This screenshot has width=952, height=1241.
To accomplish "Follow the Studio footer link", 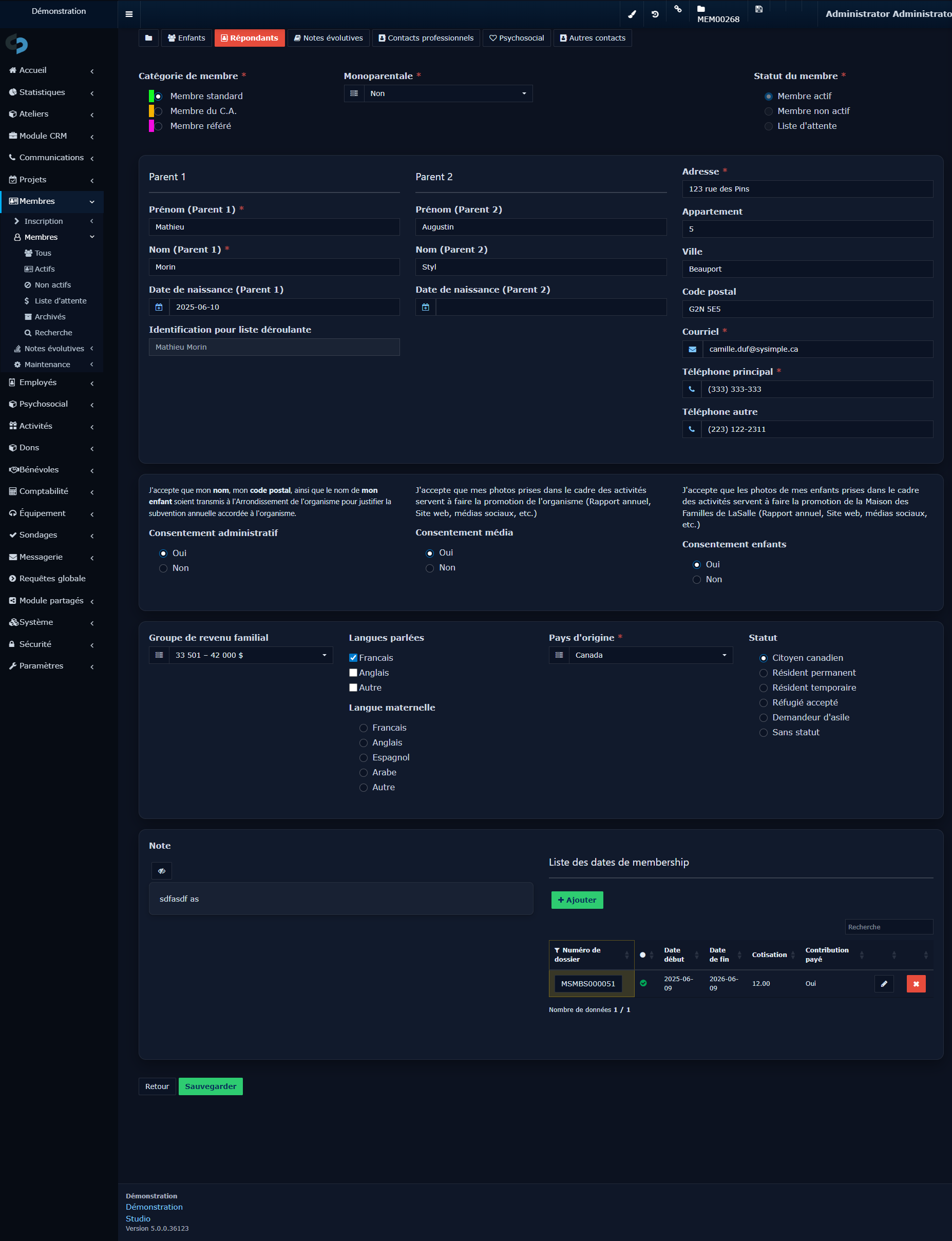I will coord(138,1218).
